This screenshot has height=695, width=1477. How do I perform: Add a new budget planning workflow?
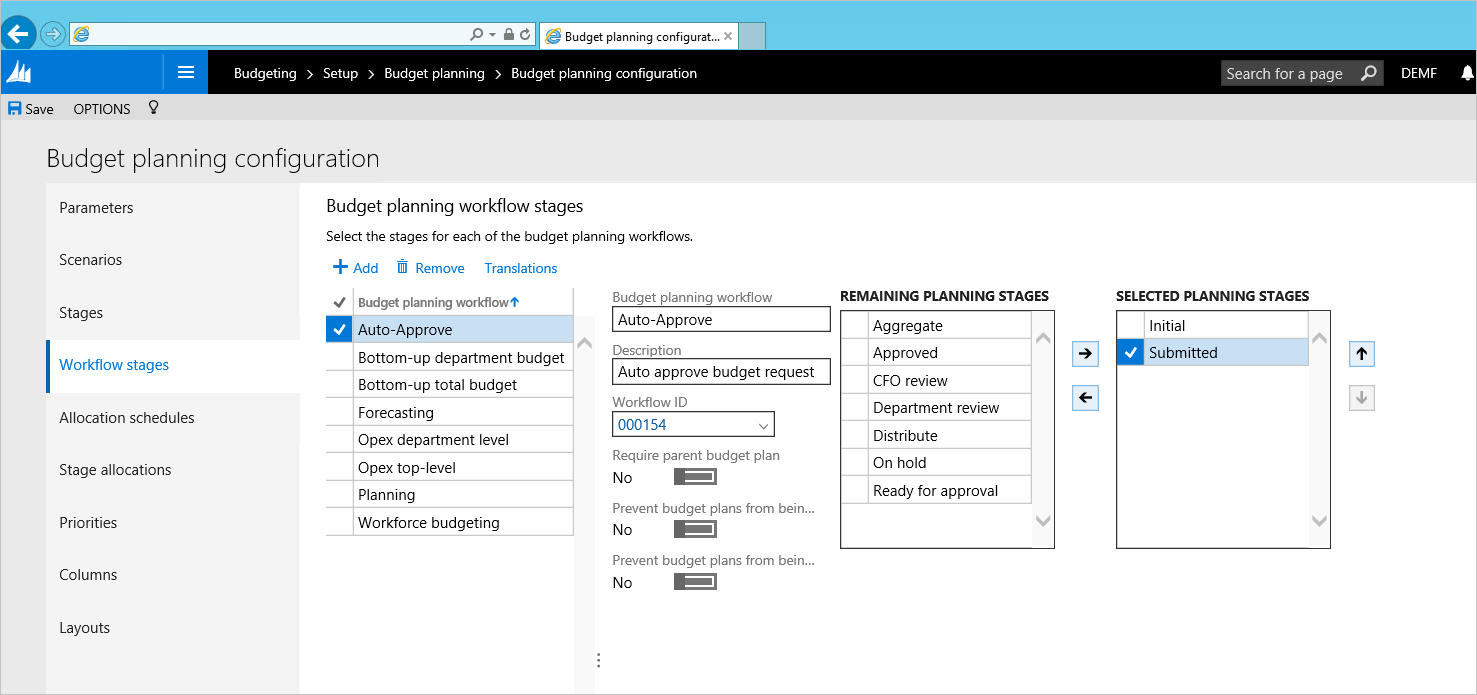coord(356,268)
